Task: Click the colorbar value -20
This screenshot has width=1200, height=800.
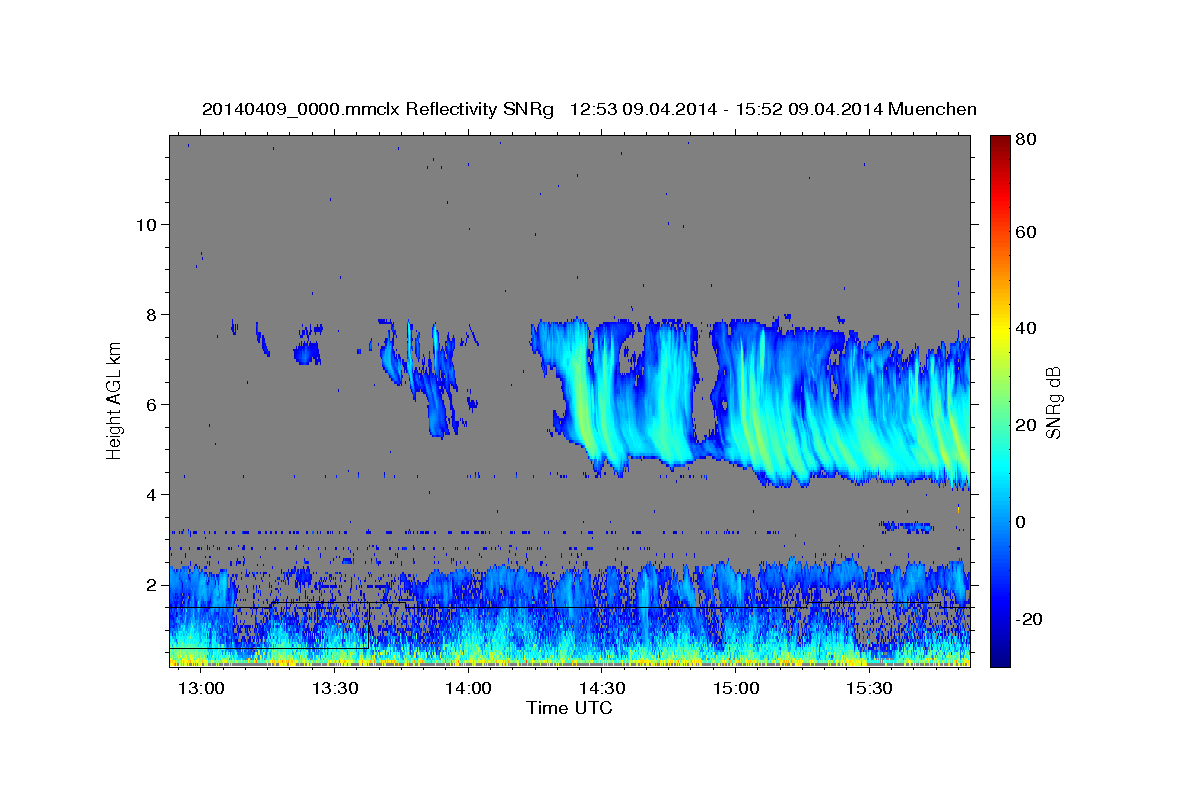Action: click(x=1029, y=619)
